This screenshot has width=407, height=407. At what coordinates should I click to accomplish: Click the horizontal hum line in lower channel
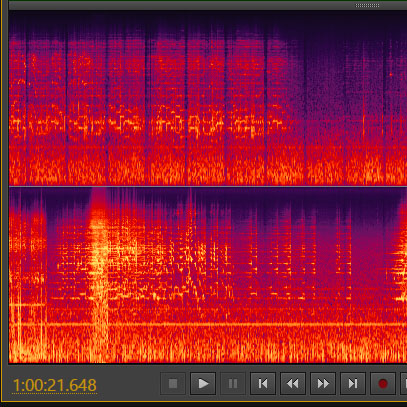point(208,324)
